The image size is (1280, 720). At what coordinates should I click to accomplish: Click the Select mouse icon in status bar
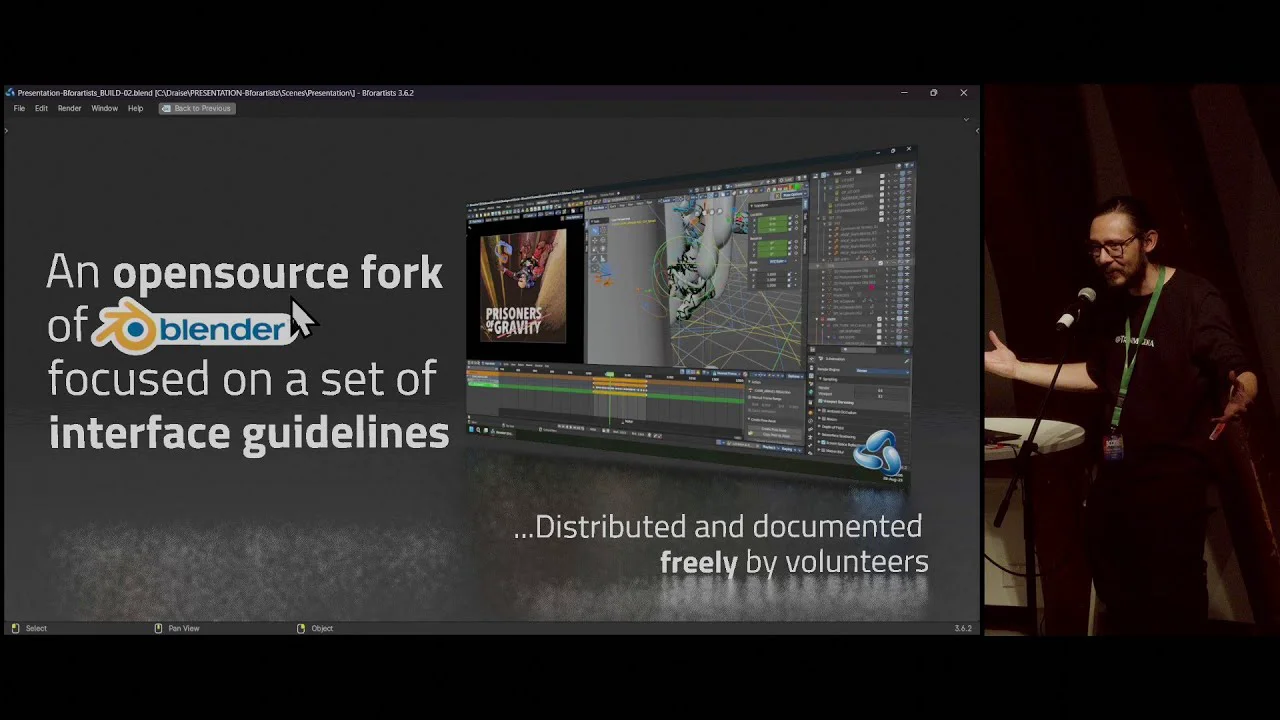[15, 628]
